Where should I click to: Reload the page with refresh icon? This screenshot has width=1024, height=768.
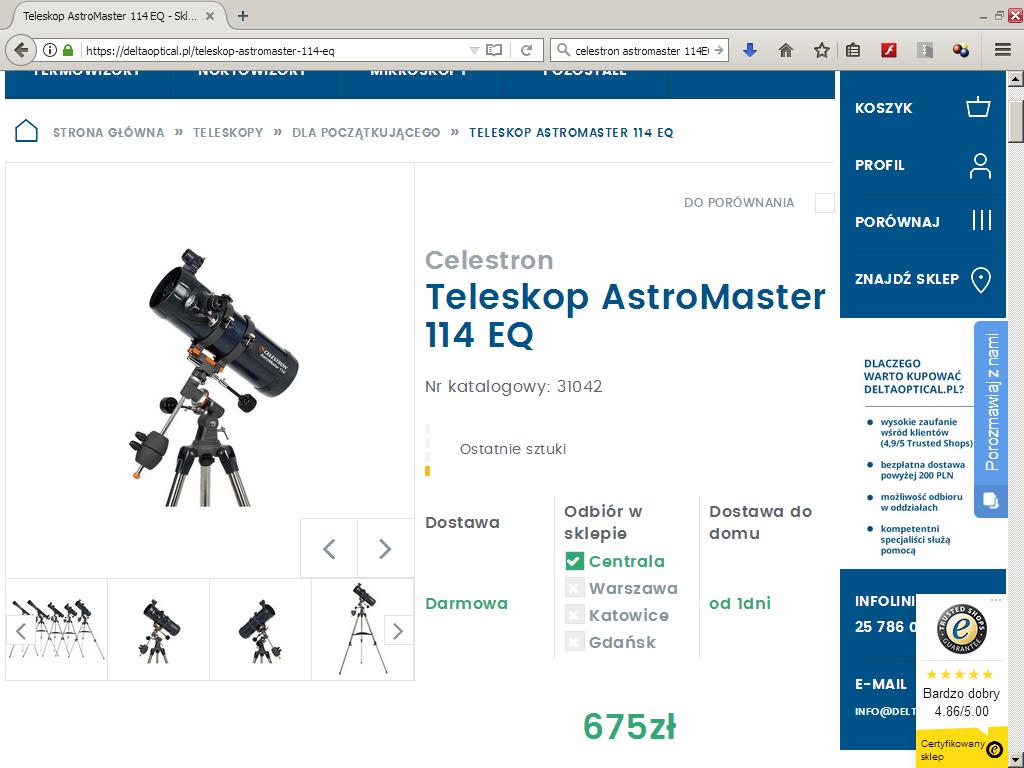(x=526, y=50)
